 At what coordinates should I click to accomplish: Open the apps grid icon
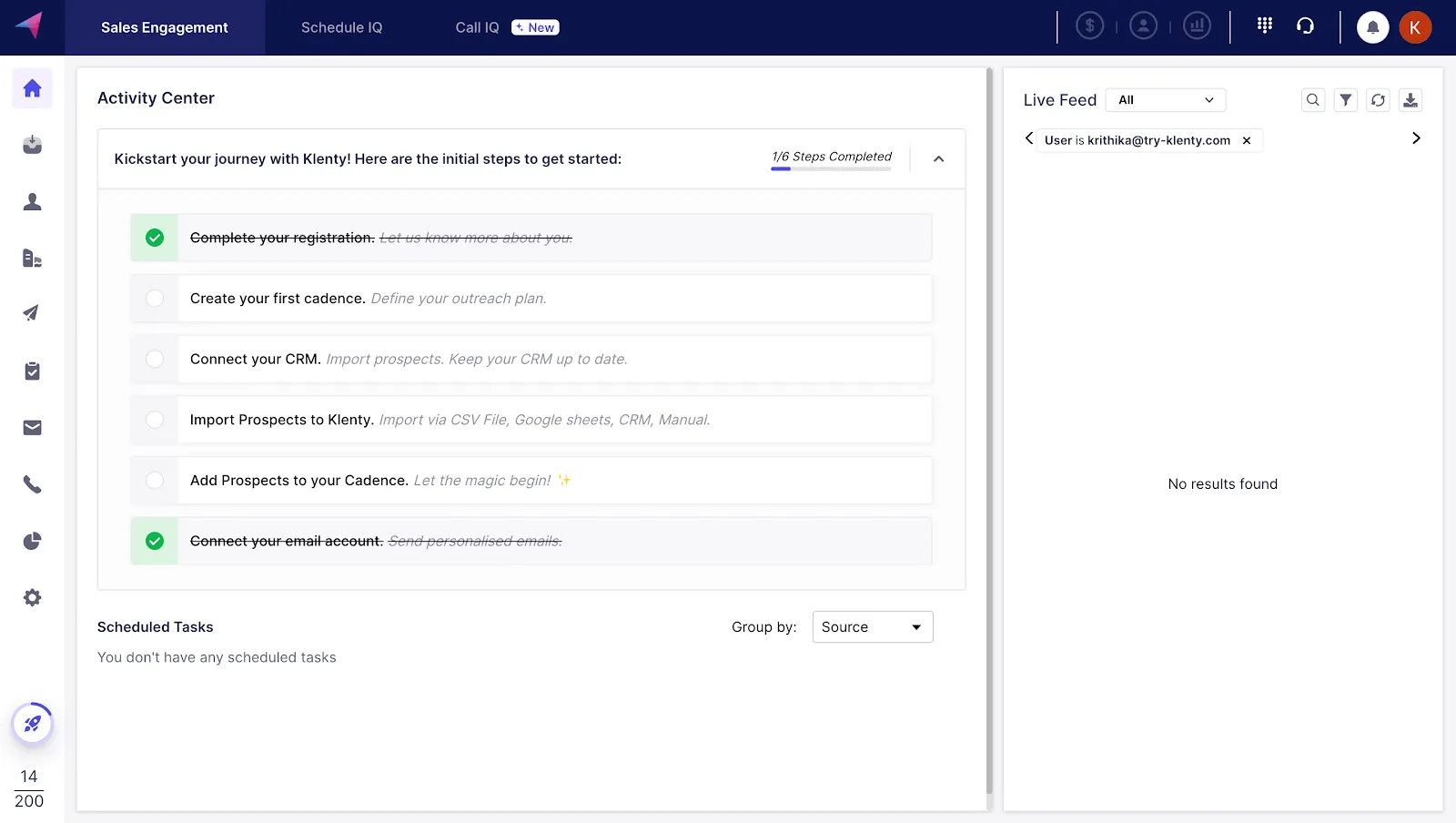1264,25
